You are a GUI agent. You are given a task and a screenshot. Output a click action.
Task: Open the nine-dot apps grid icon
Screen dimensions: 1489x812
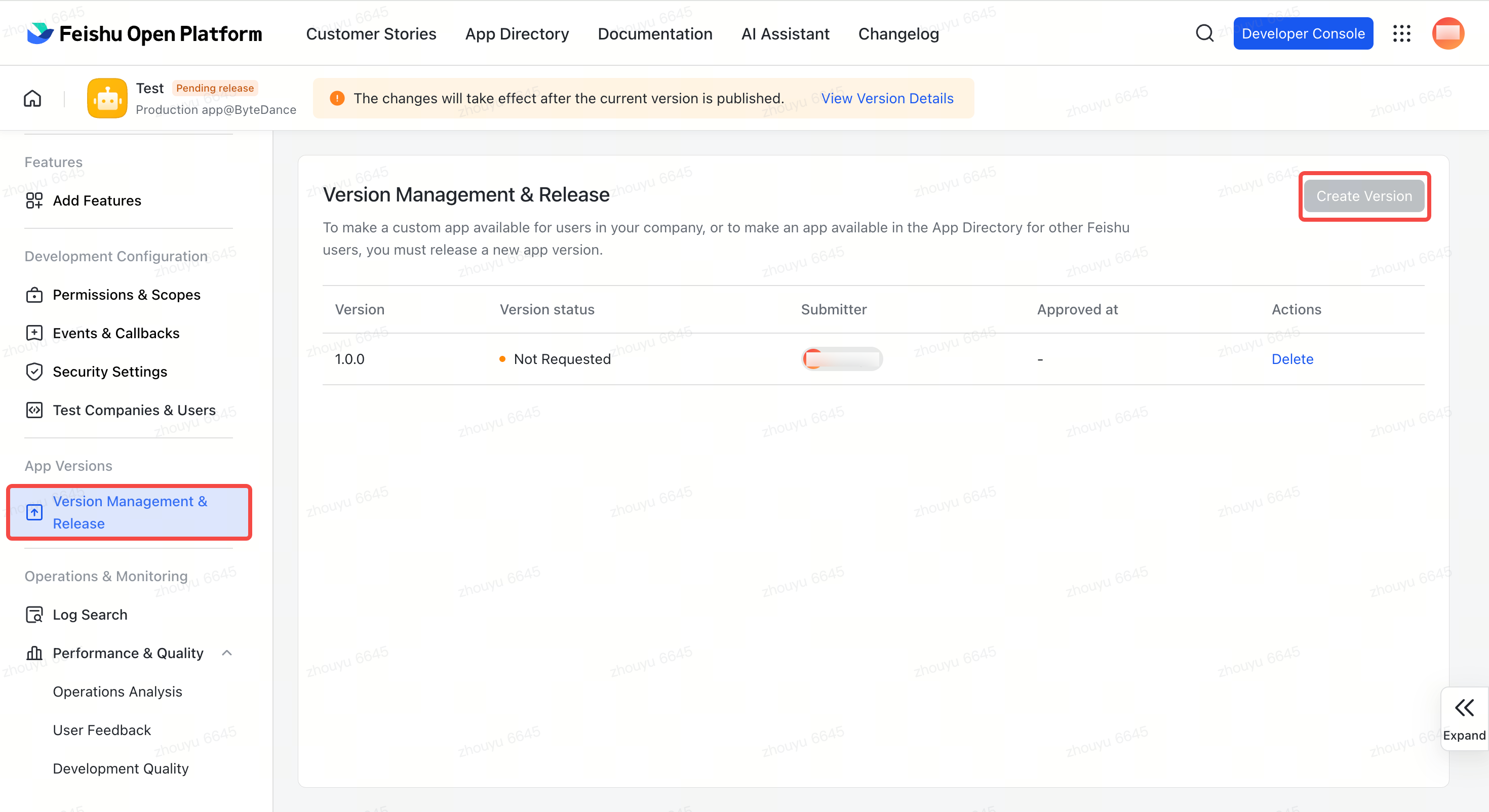[x=1402, y=33]
